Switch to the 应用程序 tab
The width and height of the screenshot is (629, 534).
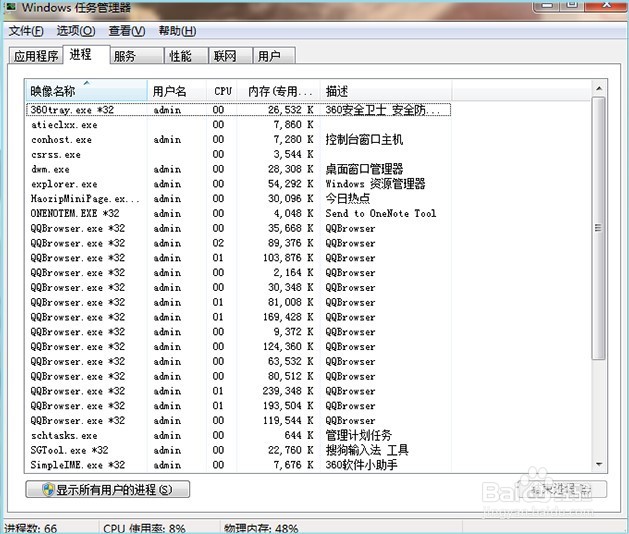coord(36,56)
